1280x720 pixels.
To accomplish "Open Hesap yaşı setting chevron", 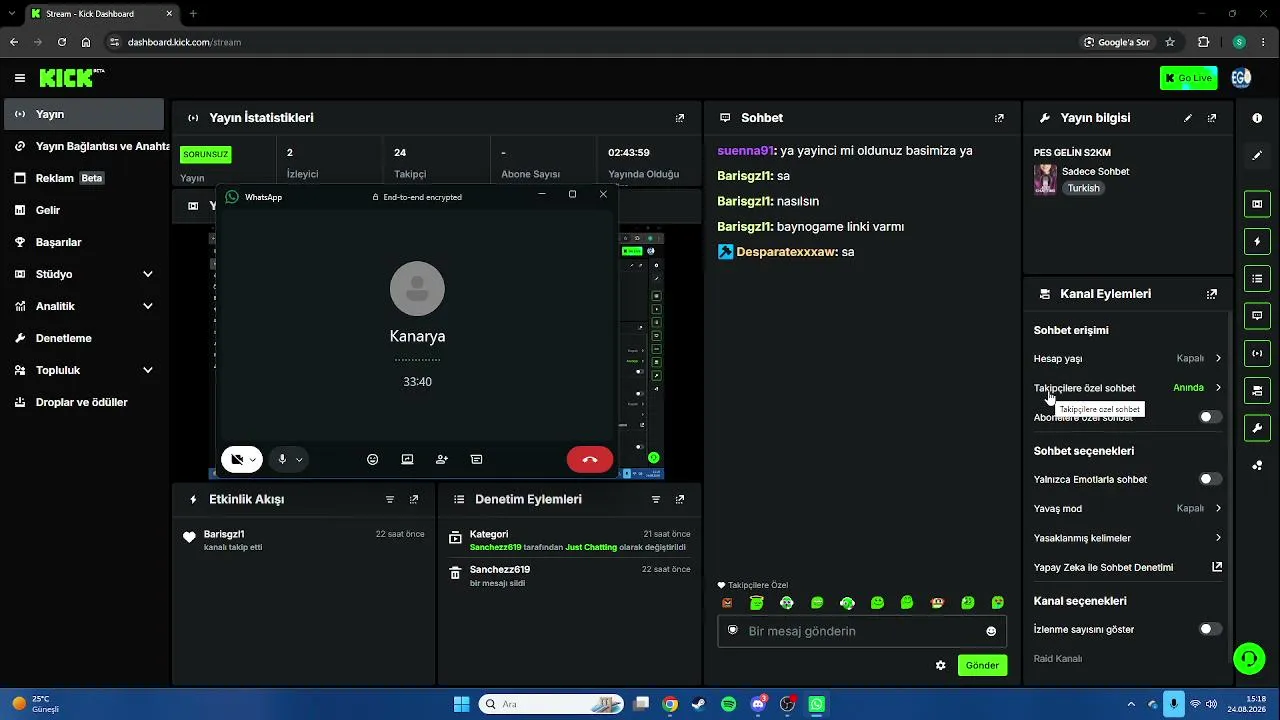I will pos(1218,358).
